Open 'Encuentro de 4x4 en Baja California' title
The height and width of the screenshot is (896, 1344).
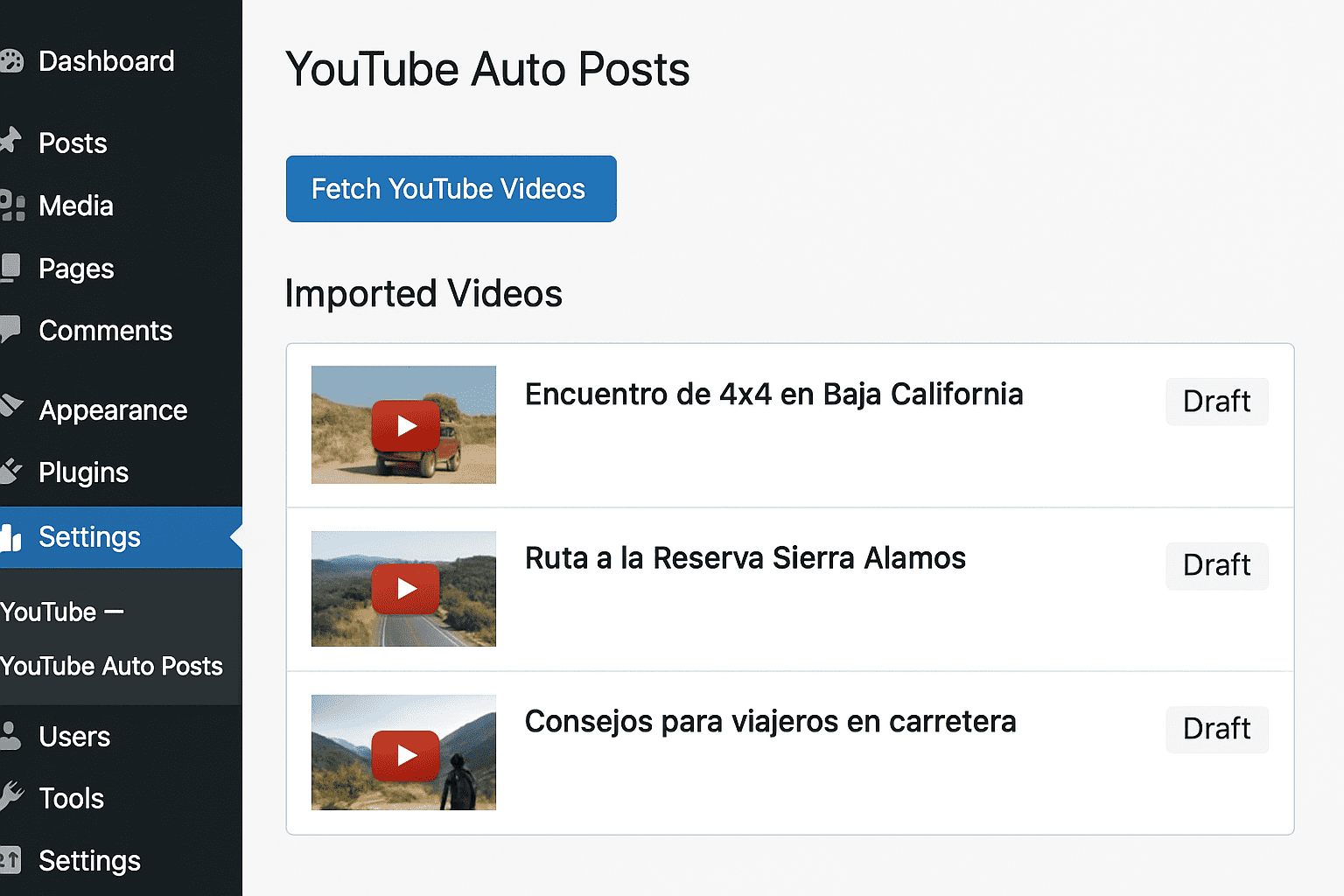pyautogui.click(x=773, y=395)
